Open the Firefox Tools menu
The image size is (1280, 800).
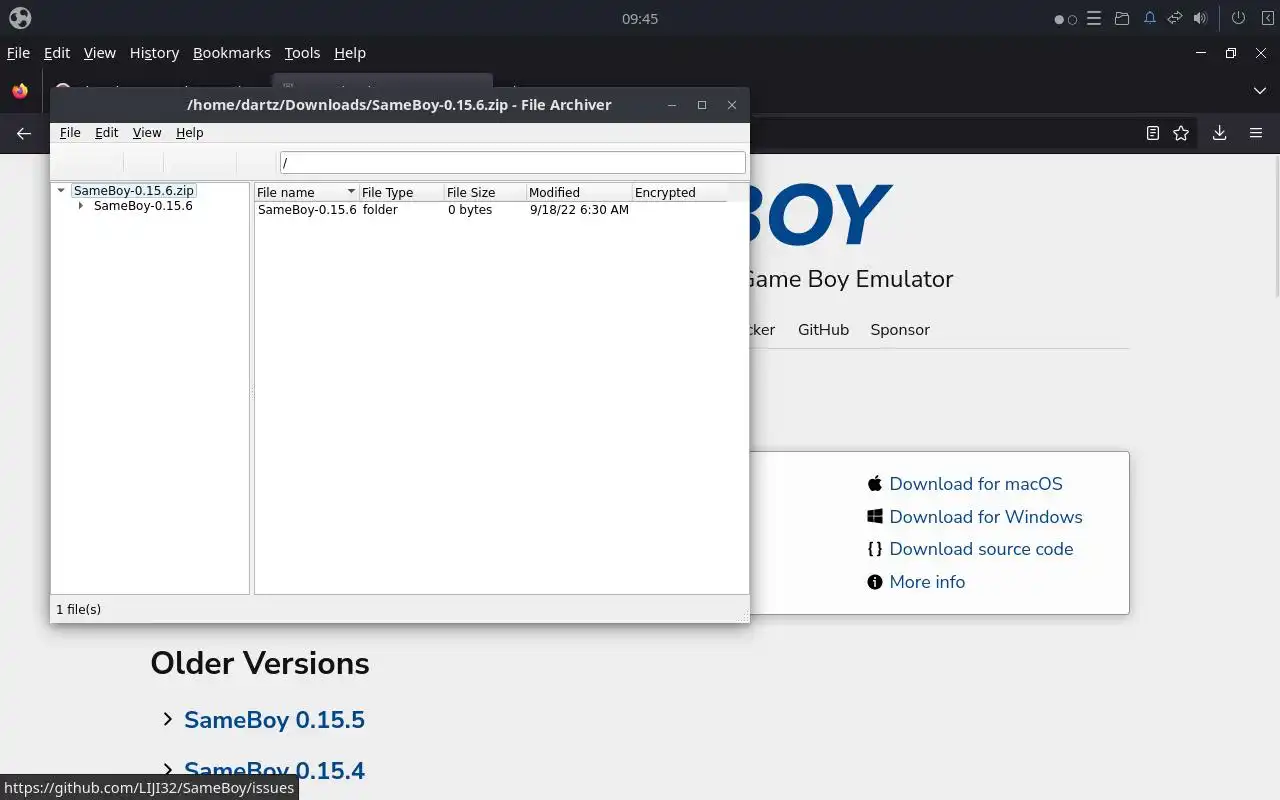pos(302,53)
